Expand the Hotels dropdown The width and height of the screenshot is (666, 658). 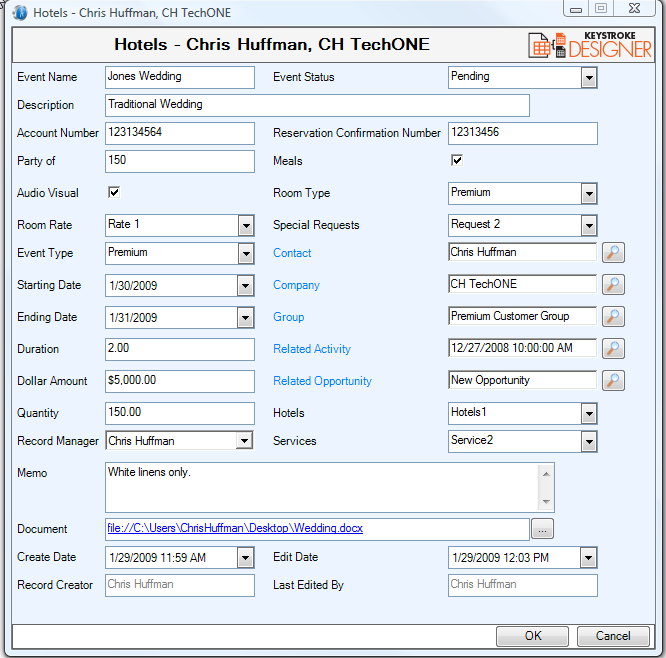[x=589, y=413]
